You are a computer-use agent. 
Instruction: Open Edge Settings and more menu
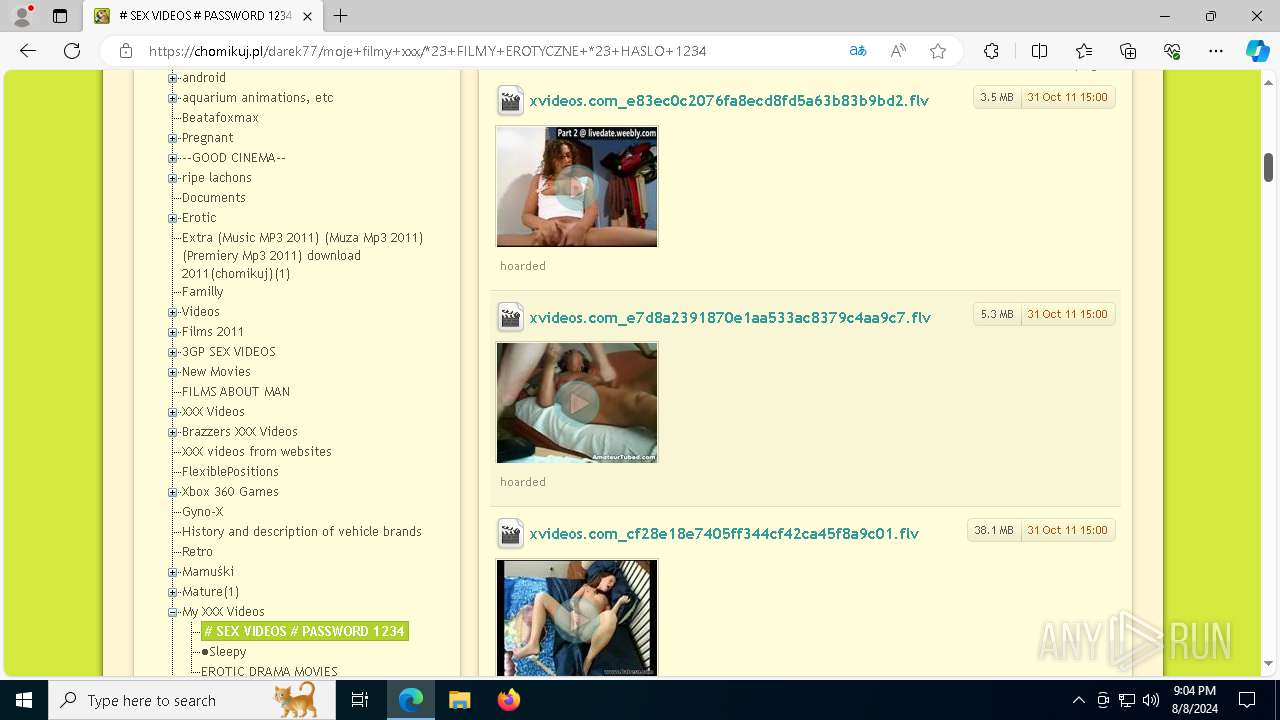1216,51
